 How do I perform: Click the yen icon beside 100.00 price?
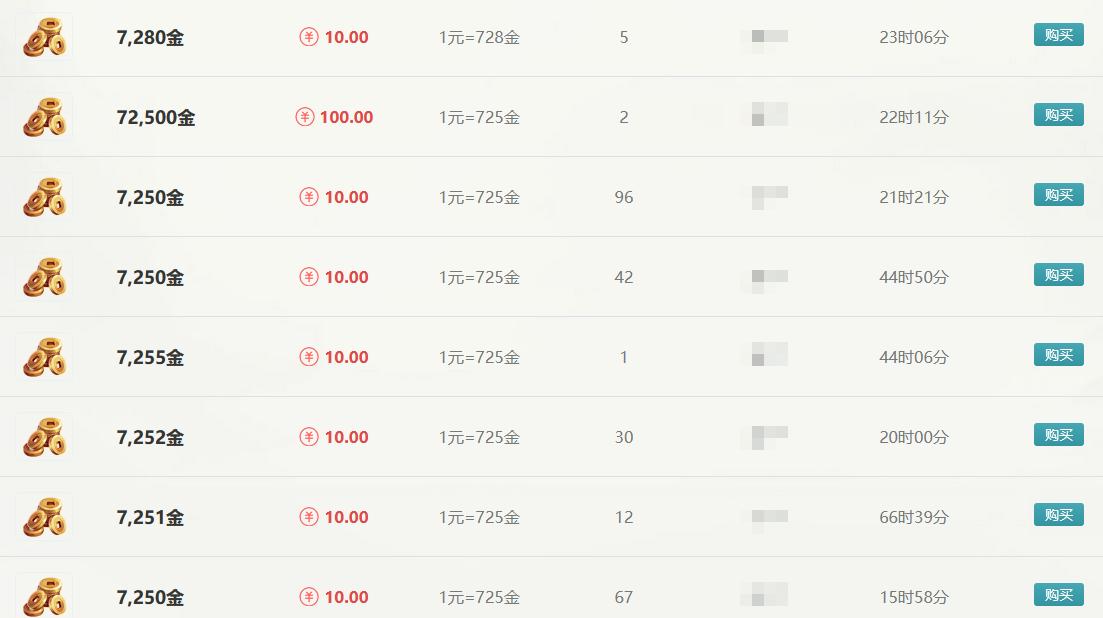pyautogui.click(x=305, y=117)
